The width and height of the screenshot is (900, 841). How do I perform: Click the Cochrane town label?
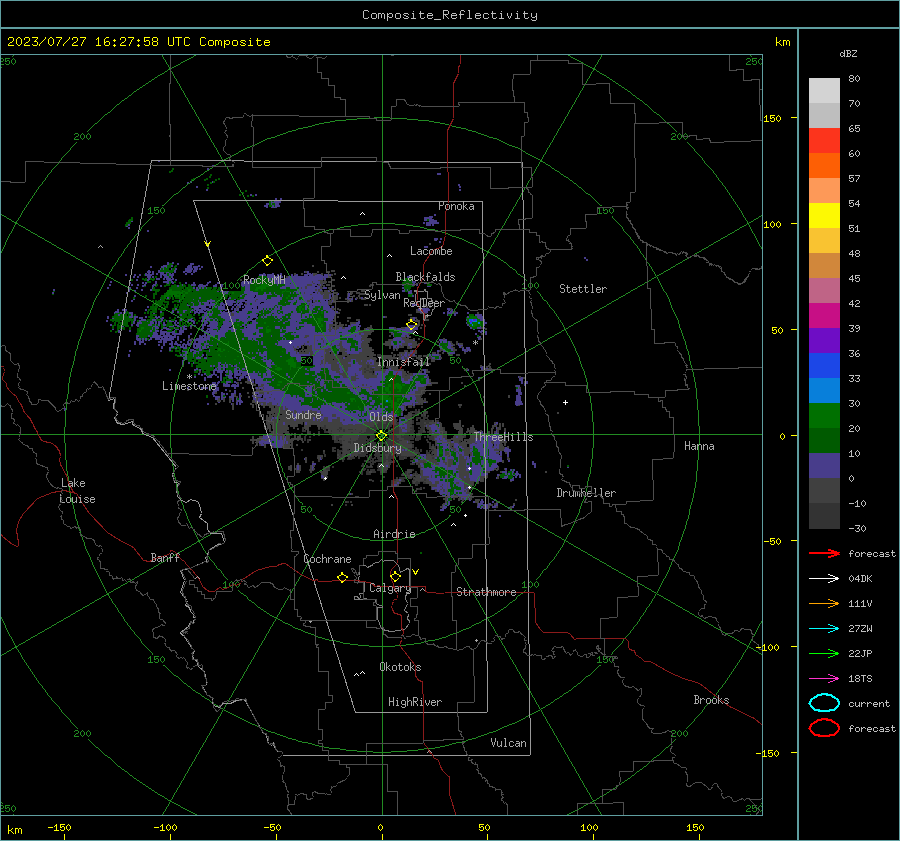tap(327, 559)
